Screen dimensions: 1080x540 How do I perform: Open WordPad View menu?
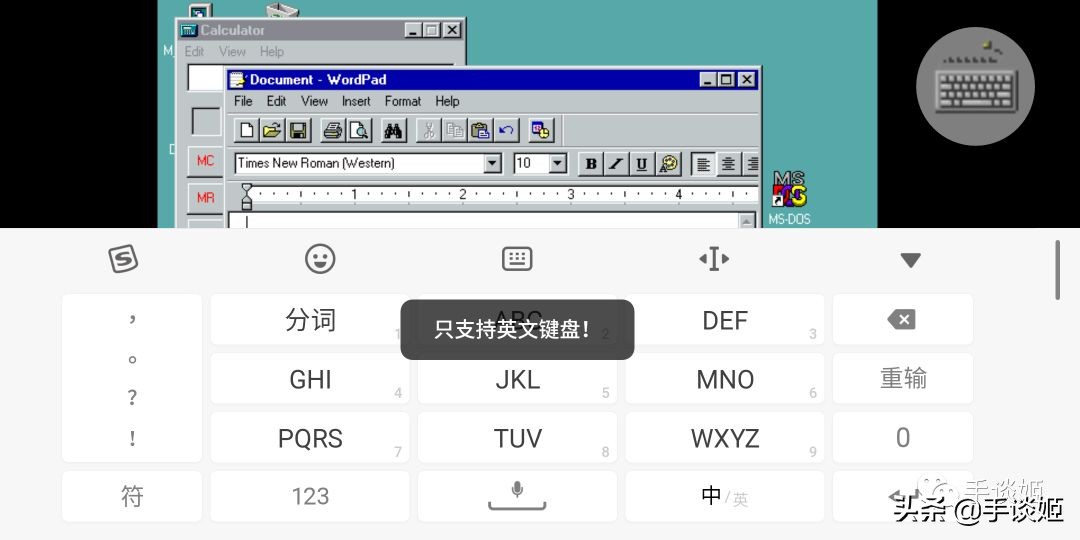pos(314,101)
